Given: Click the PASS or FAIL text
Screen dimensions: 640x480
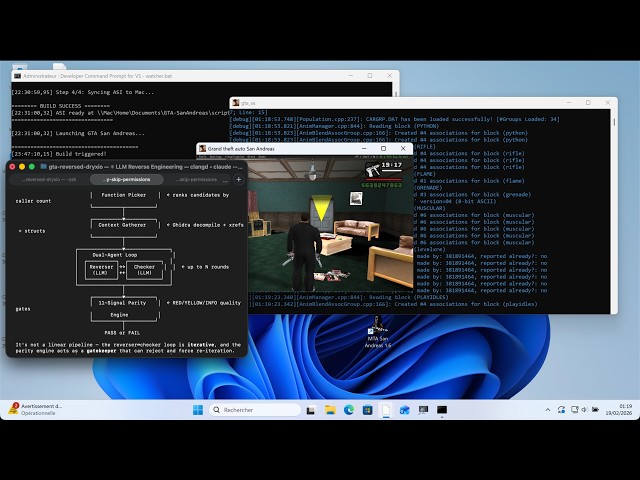Looking at the screenshot, I should pos(122,333).
